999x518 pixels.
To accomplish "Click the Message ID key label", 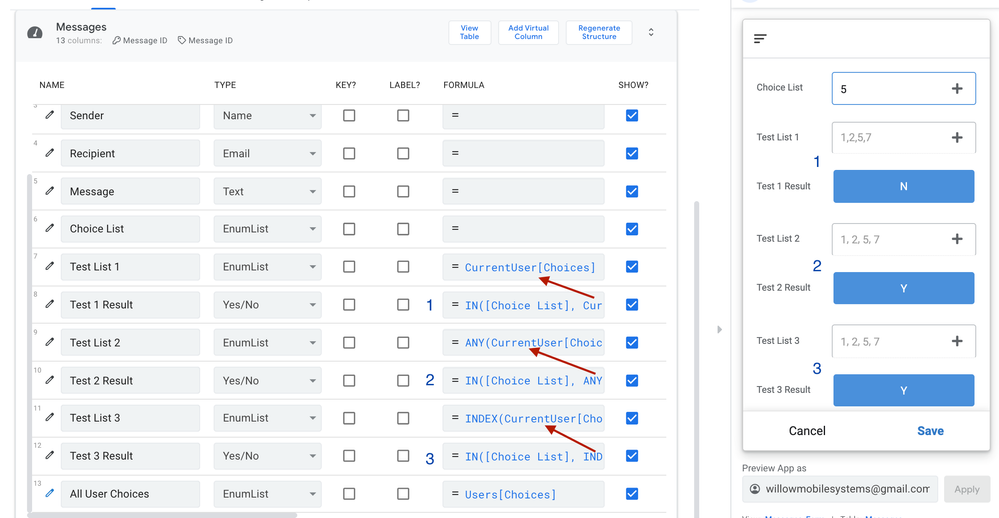I will tap(140, 40).
